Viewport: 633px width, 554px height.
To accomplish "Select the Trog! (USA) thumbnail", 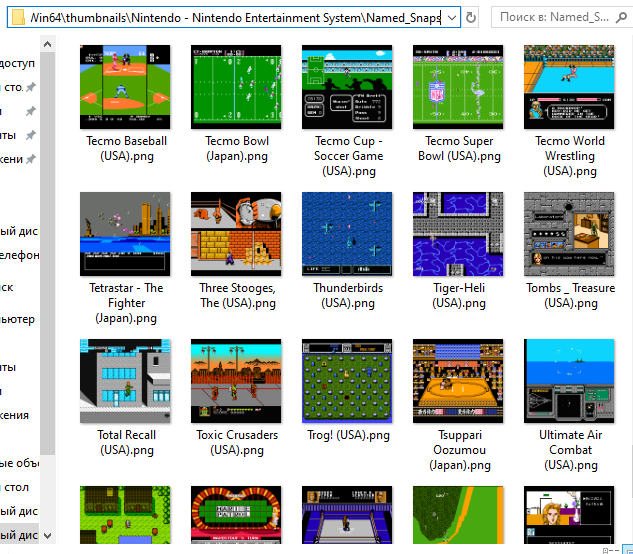I will (x=347, y=381).
